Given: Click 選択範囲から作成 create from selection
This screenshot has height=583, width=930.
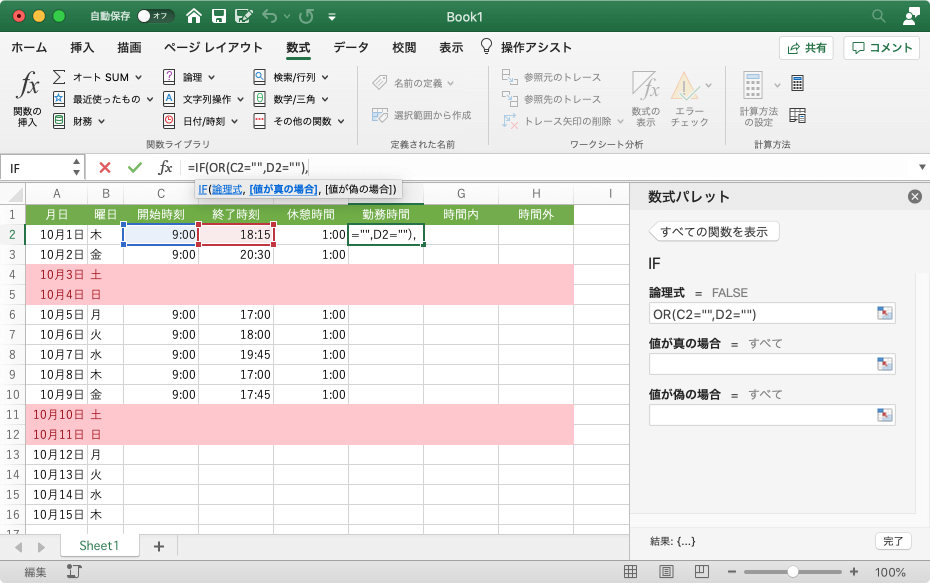Looking at the screenshot, I should [x=421, y=115].
